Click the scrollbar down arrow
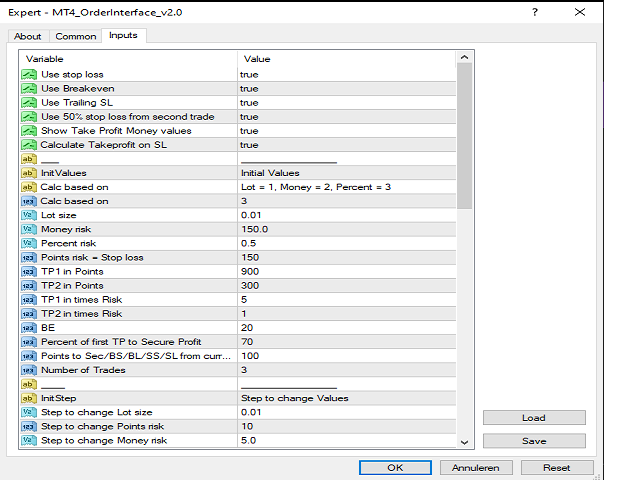This screenshot has height=480, width=640. 464,442
